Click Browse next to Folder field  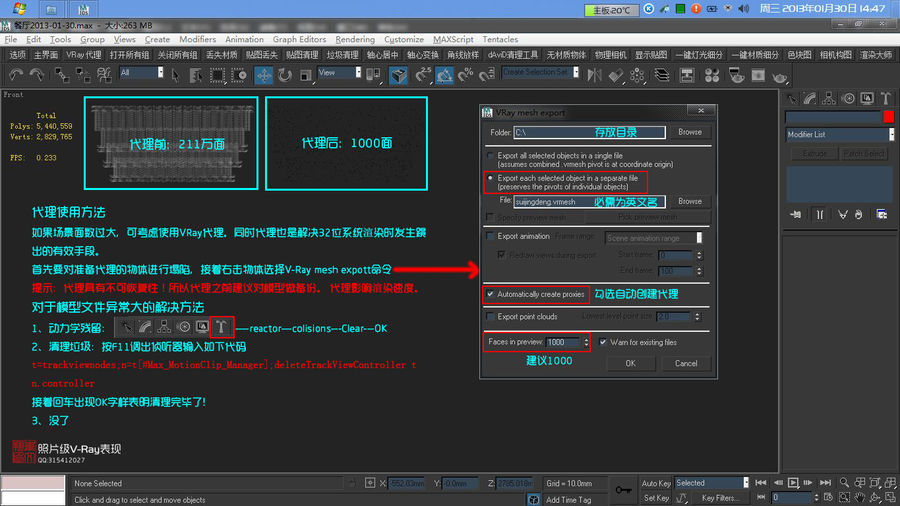click(689, 132)
